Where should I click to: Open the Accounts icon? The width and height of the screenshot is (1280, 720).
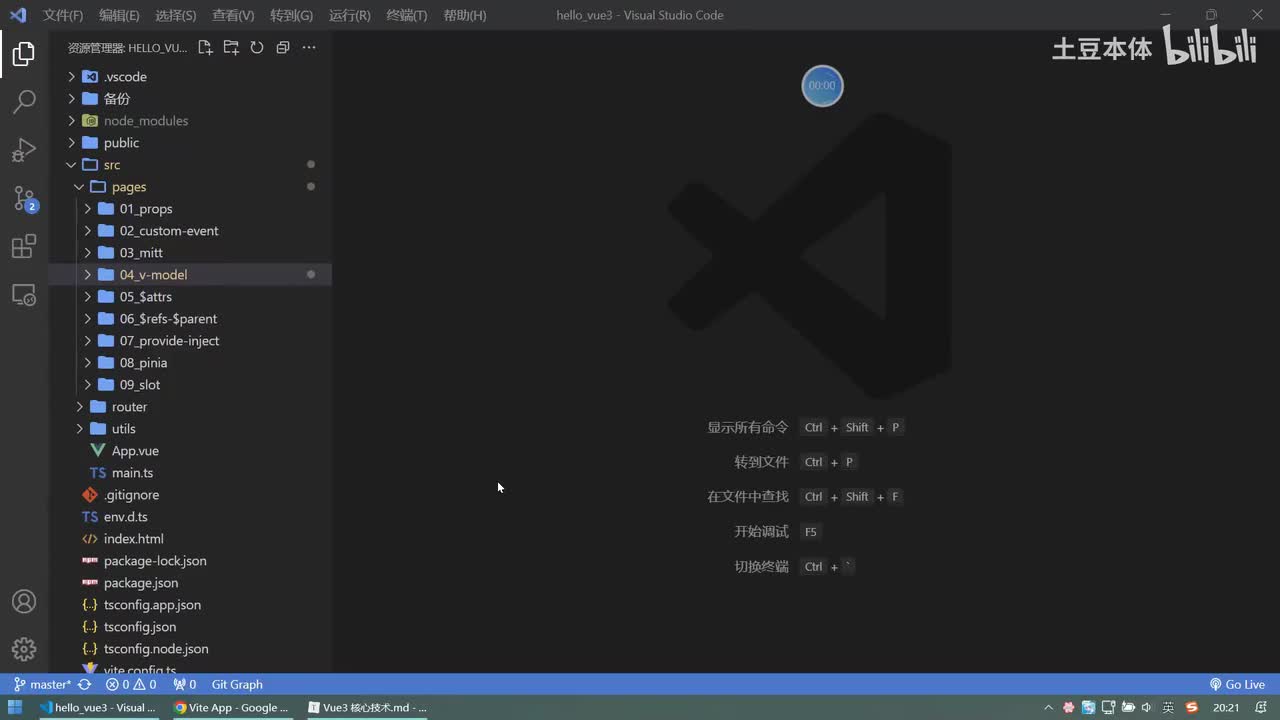[24, 602]
